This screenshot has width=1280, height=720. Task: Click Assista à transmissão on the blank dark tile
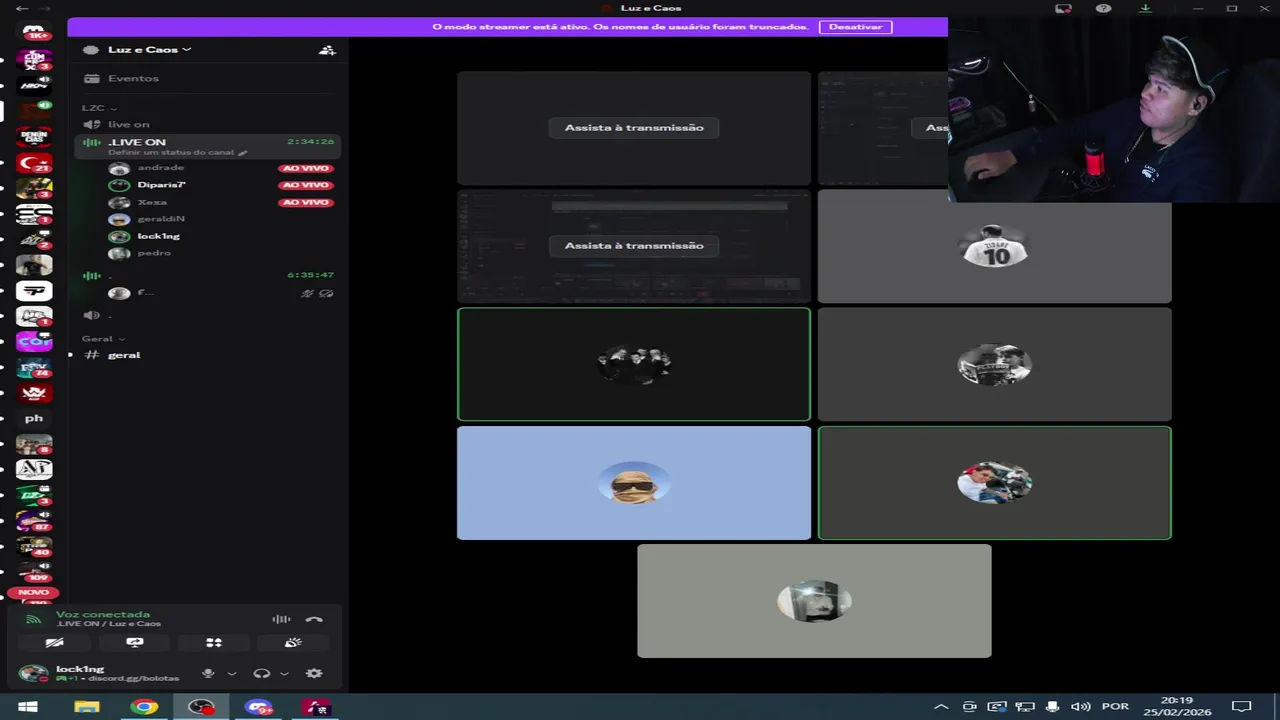(x=634, y=128)
